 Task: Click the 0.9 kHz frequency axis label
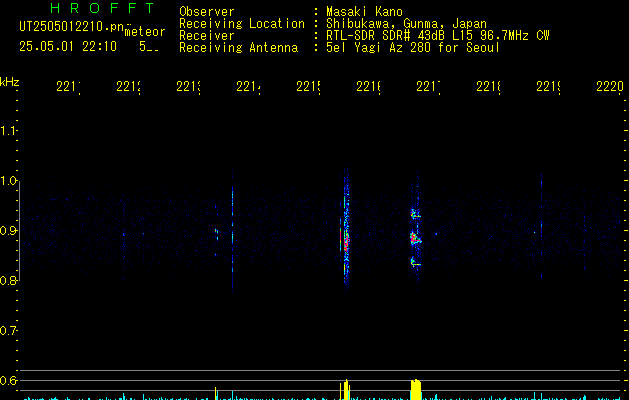tap(8, 231)
